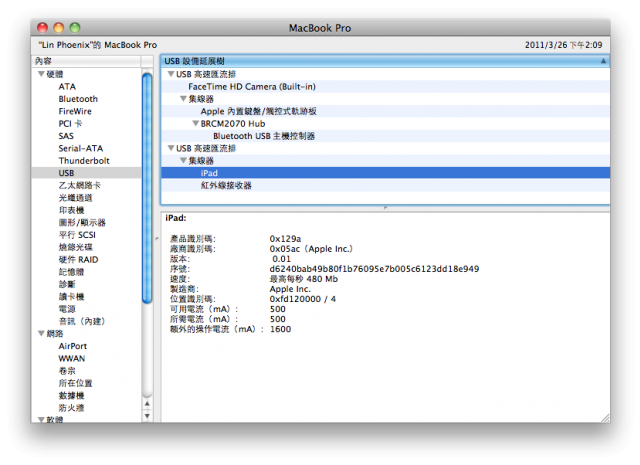Select the iPad device row
This screenshot has height=465, width=640.
coord(386,173)
